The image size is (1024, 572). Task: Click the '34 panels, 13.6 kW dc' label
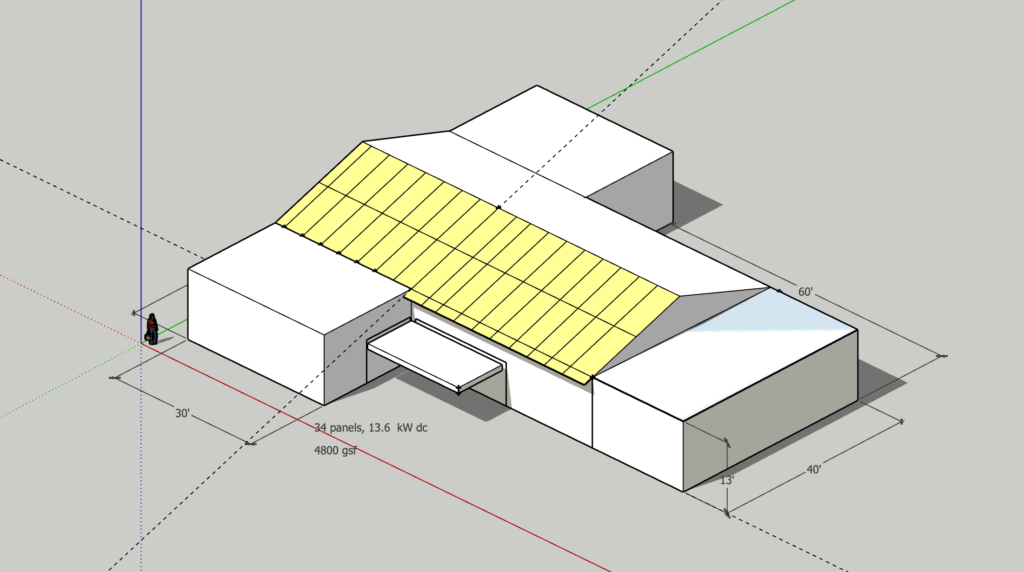click(x=371, y=428)
